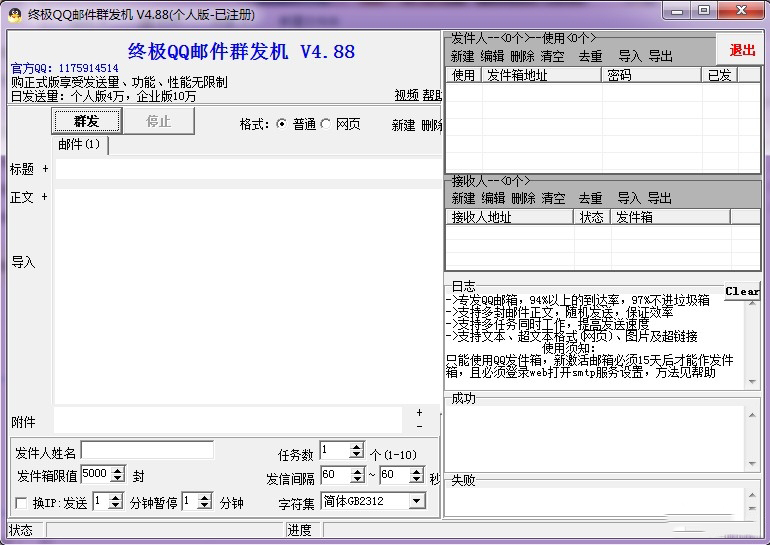Increase the 任务数 spinner value
This screenshot has height=545, width=770.
357,446
